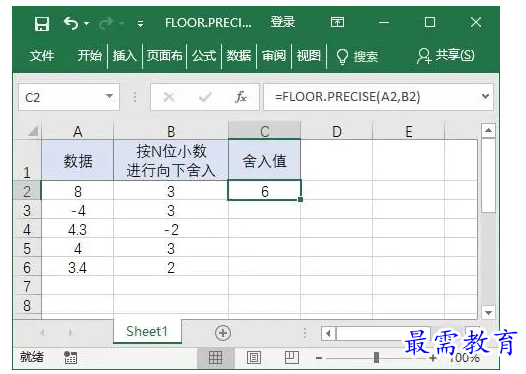Expand the formula bar chevron
526x374 pixels.
click(x=485, y=97)
